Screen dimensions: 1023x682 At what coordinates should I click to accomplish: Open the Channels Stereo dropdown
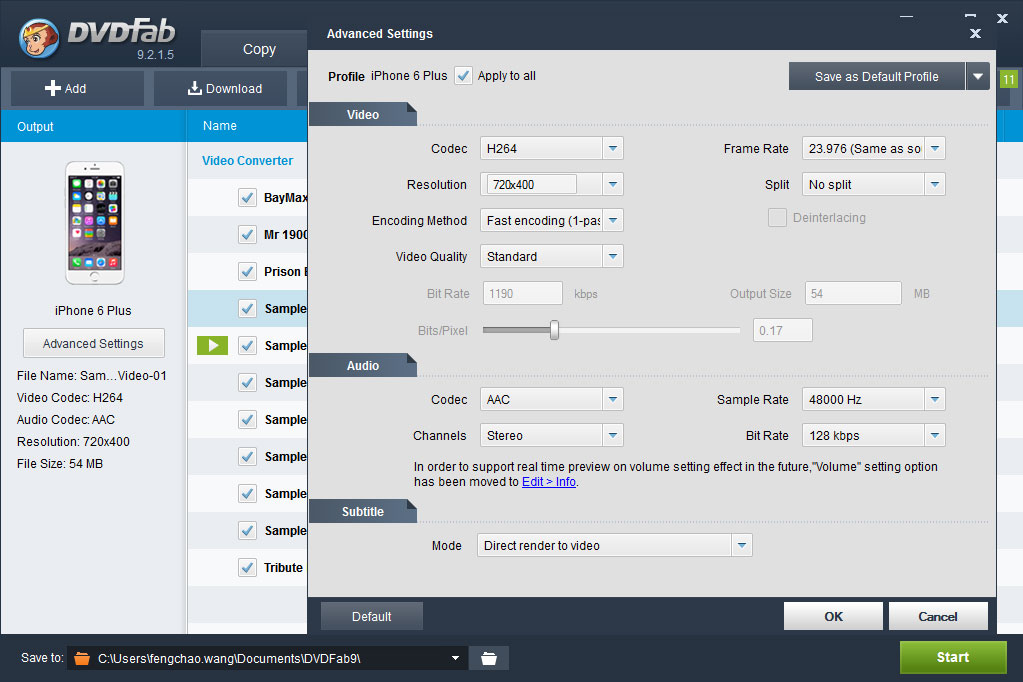point(613,435)
